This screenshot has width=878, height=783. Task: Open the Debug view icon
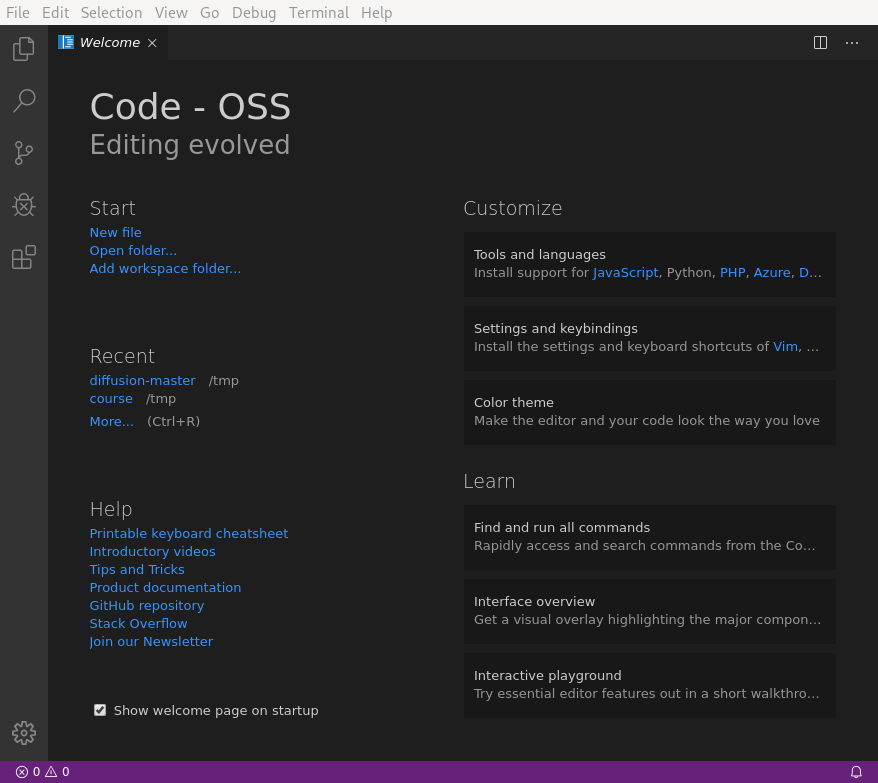(x=23, y=205)
